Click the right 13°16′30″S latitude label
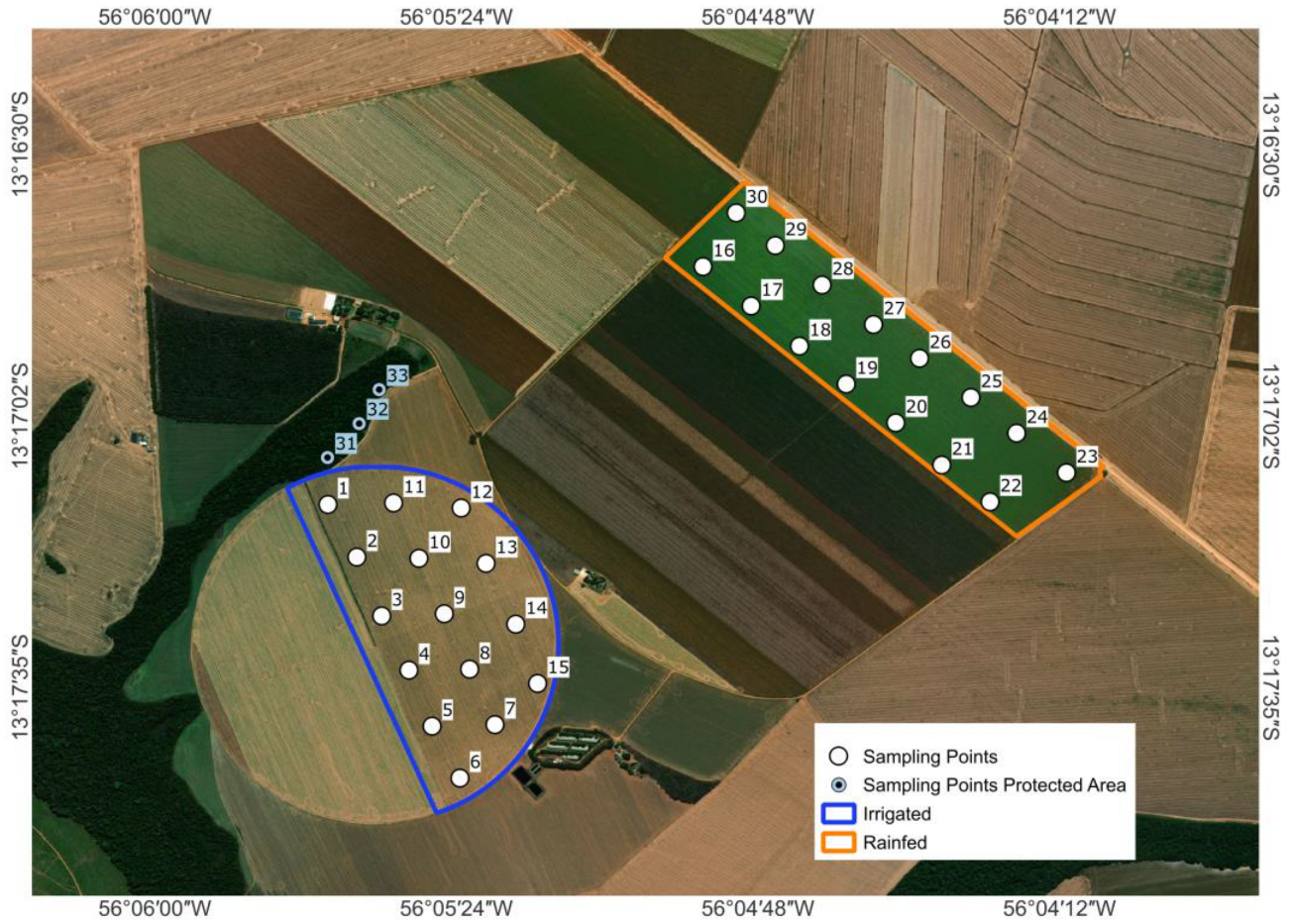This screenshot has height=924, width=1290. [1273, 144]
